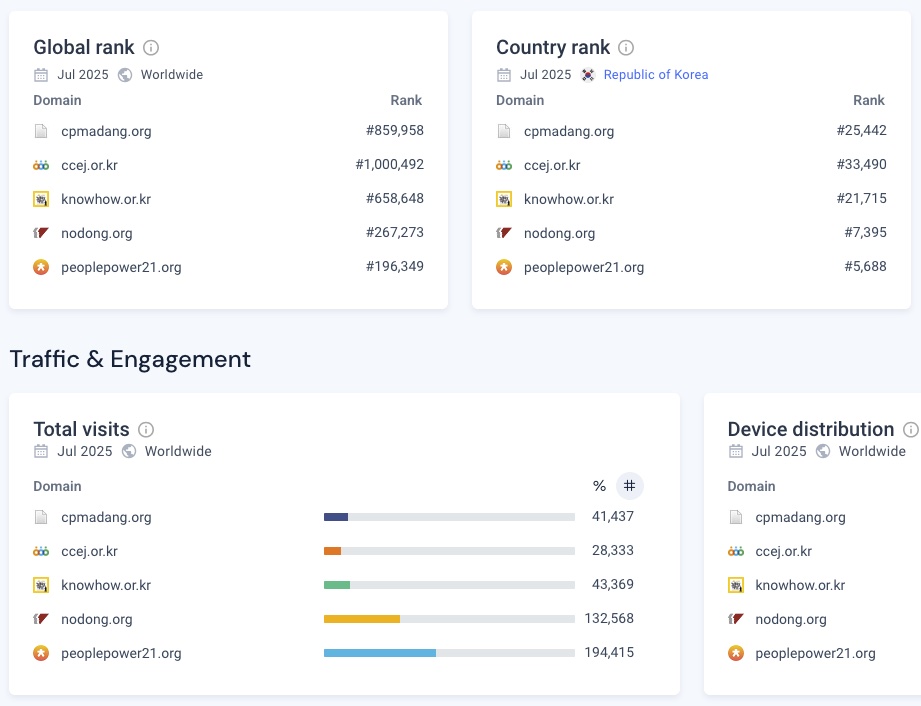This screenshot has width=921, height=706.
Task: Switch Total visits to percent view
Action: (599, 486)
